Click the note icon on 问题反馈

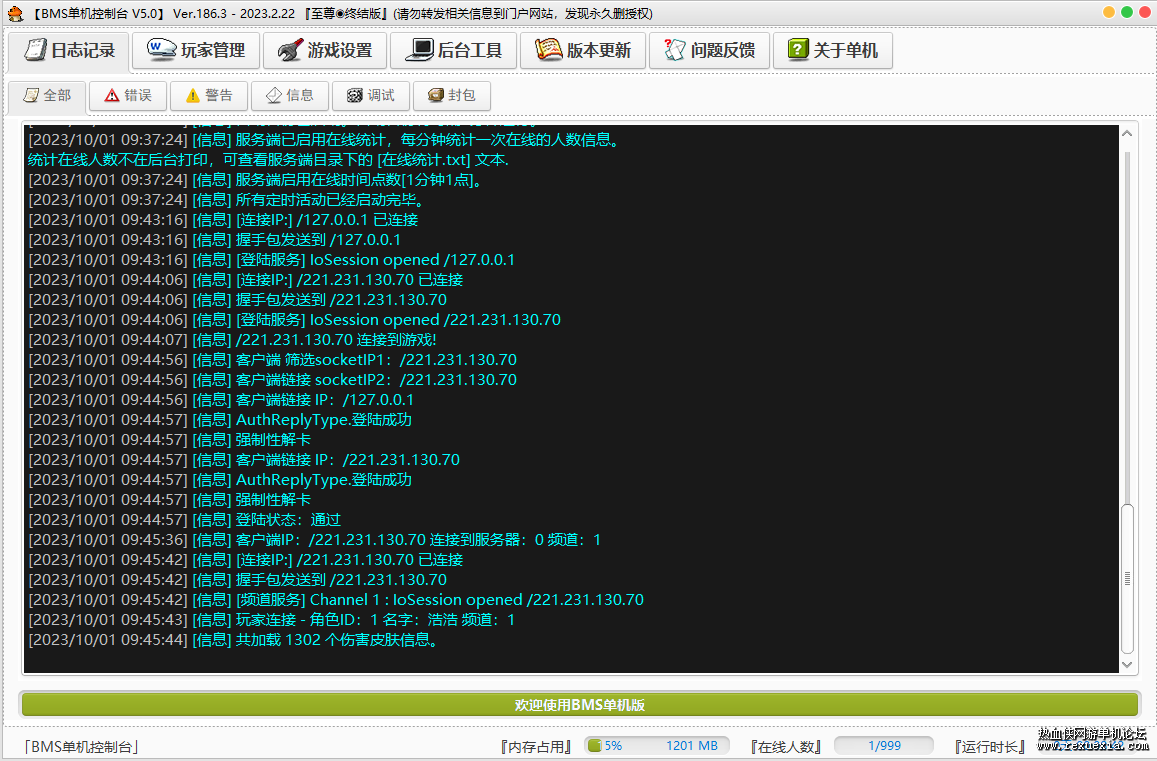[x=674, y=49]
